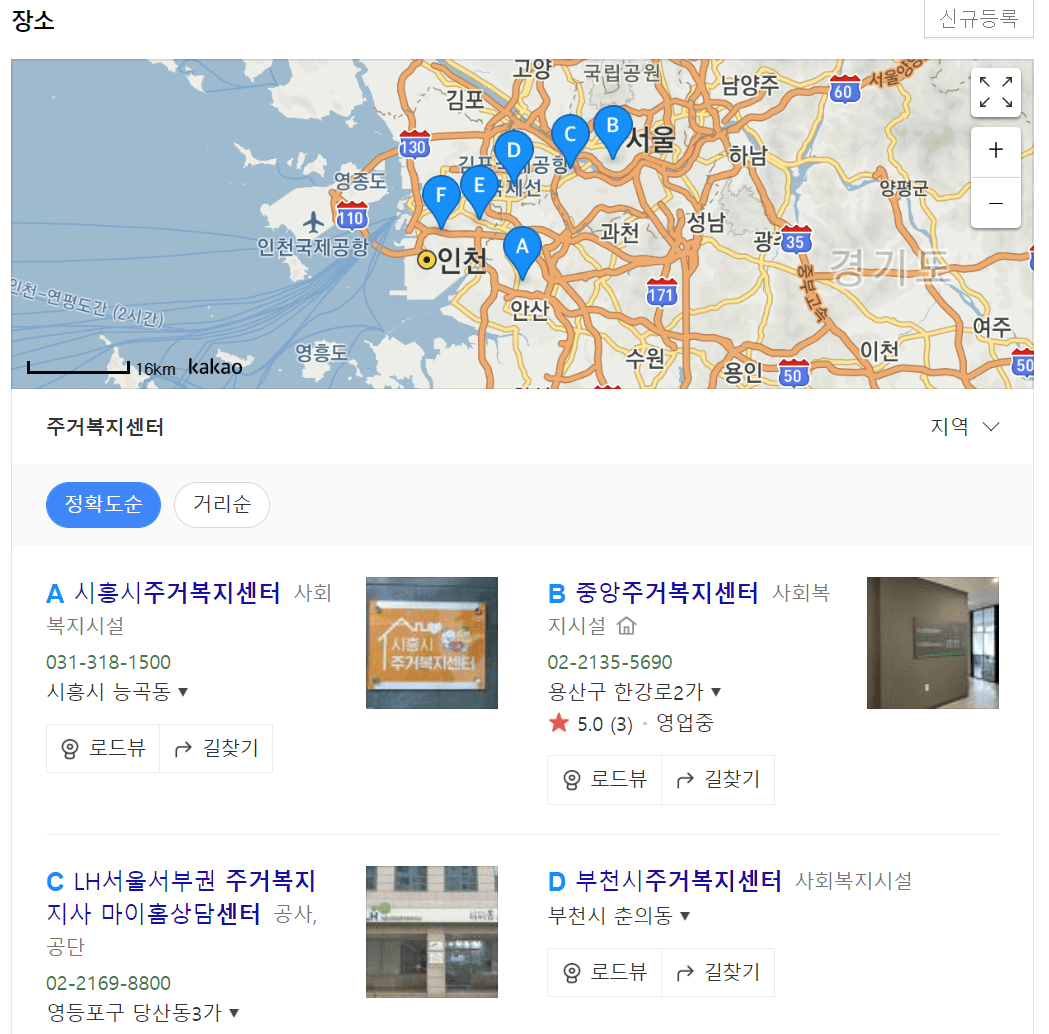Open 부천시주거복지센터 place link
The height and width of the screenshot is (1034, 1049).
(x=678, y=882)
